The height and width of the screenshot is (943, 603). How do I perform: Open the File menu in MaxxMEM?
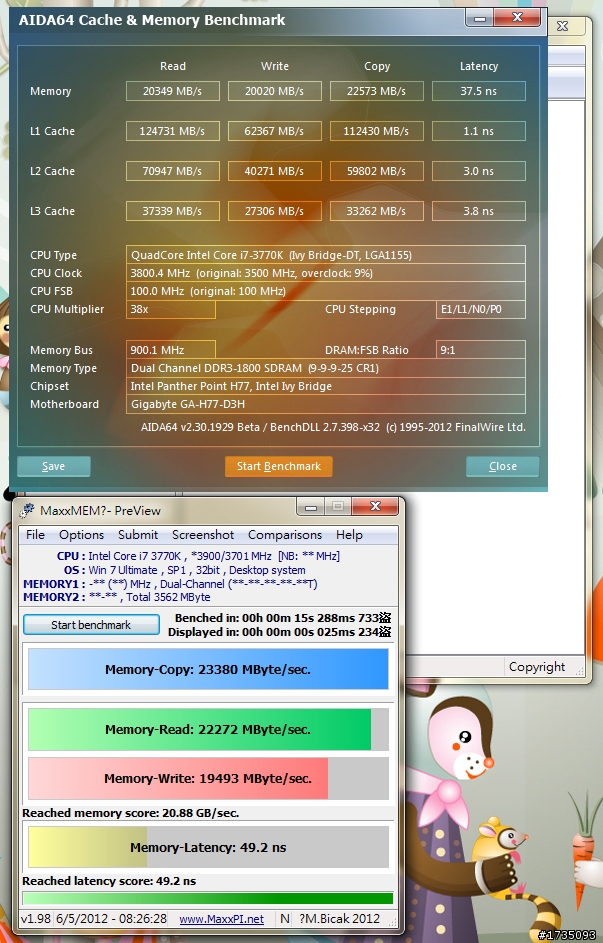coord(35,535)
